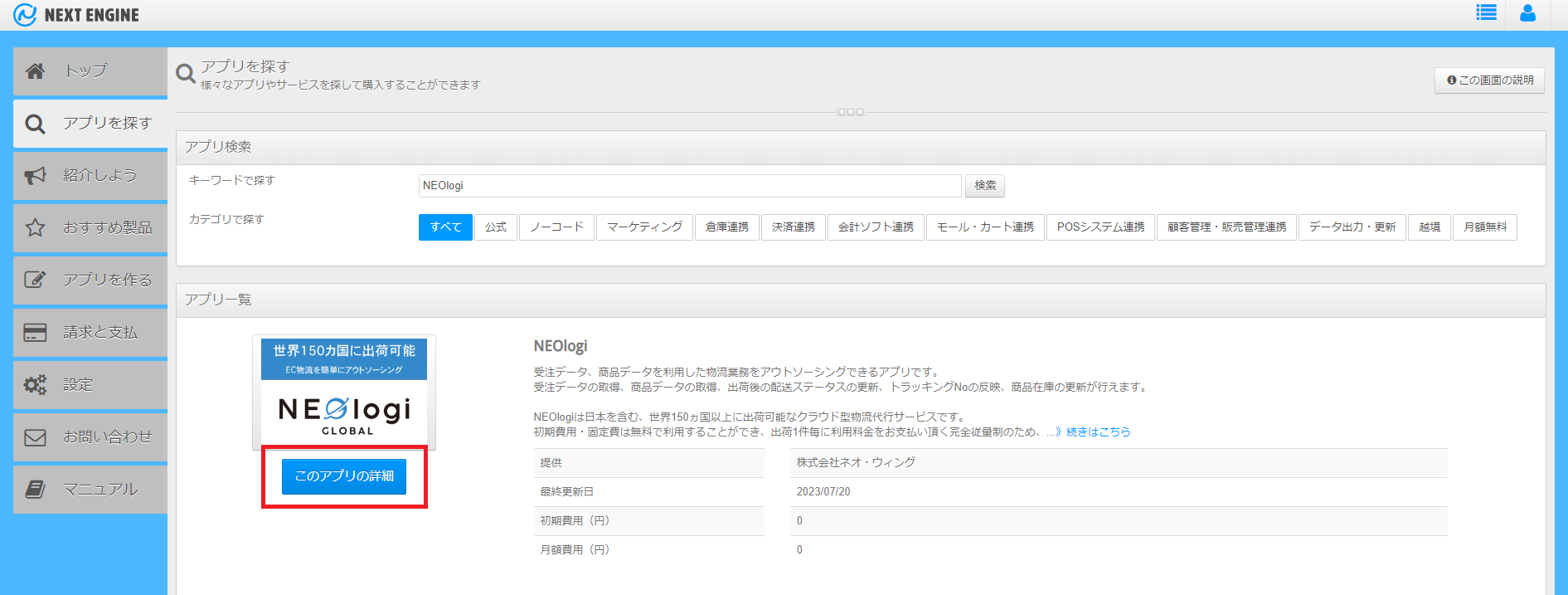Click the 続きはこちら link
This screenshot has width=1568, height=595.
pyautogui.click(x=1098, y=432)
